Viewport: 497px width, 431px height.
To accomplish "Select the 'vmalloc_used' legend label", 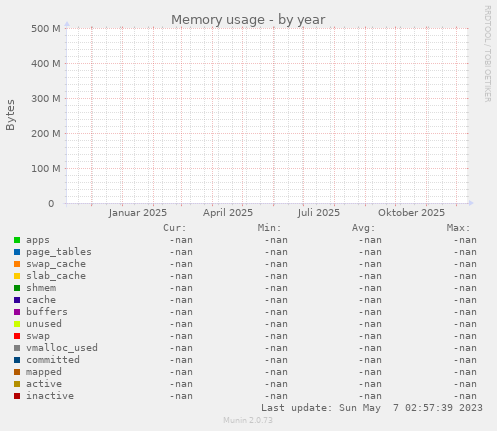I will click(x=62, y=348).
